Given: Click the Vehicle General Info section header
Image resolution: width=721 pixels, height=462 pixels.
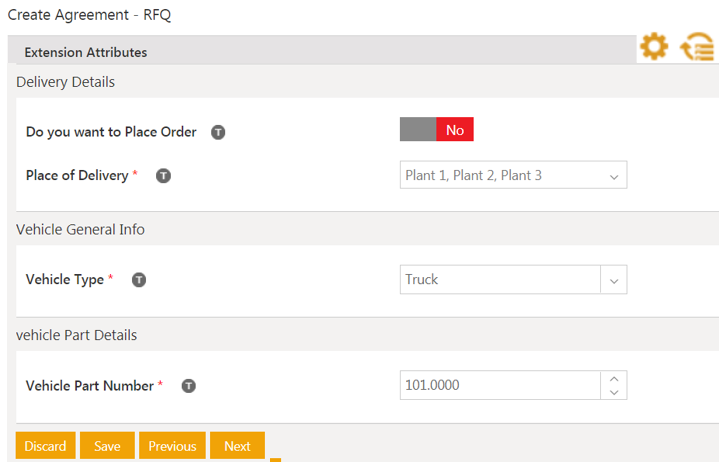Looking at the screenshot, I should (81, 229).
